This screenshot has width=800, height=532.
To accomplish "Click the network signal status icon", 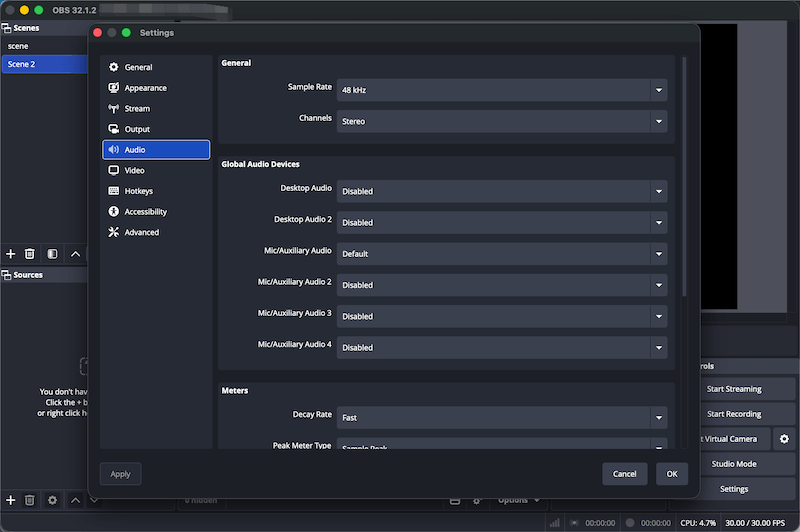I will point(555,523).
